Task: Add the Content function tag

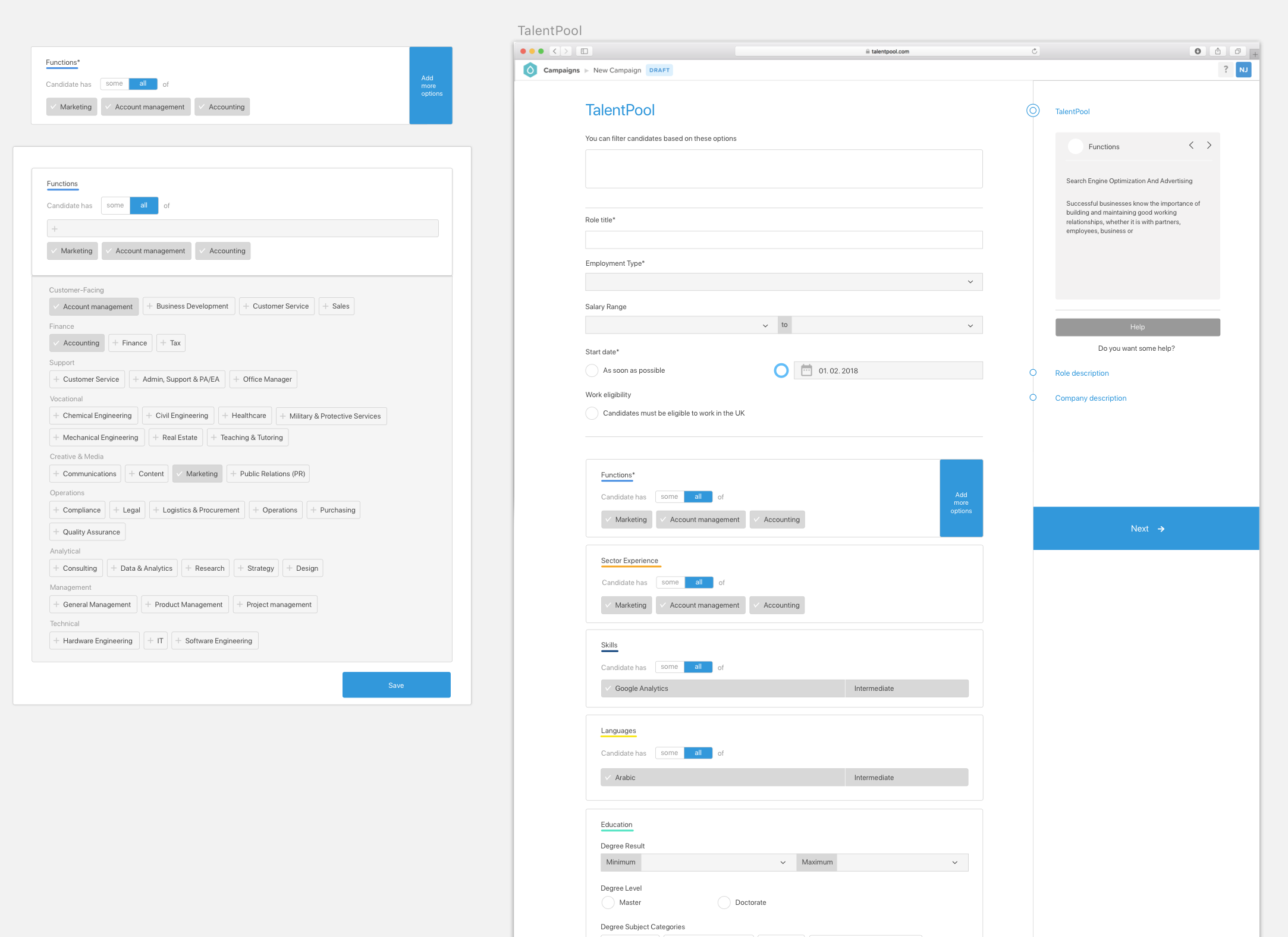Action: coord(147,474)
